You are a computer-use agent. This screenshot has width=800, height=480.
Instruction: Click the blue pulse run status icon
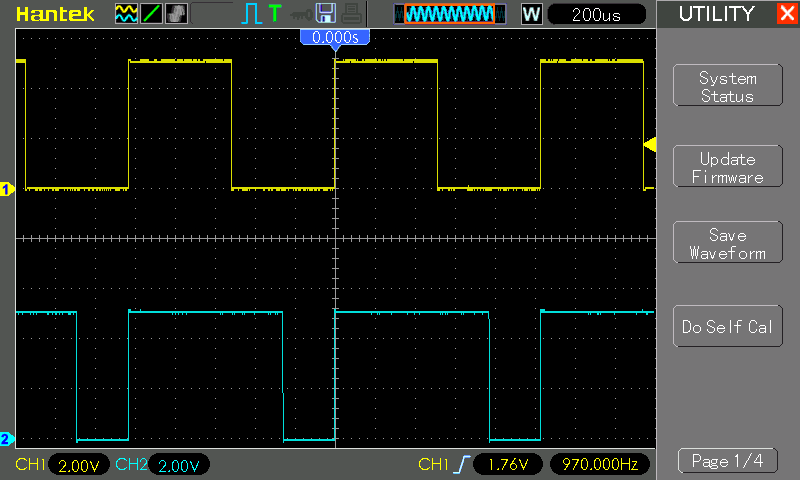coord(251,14)
